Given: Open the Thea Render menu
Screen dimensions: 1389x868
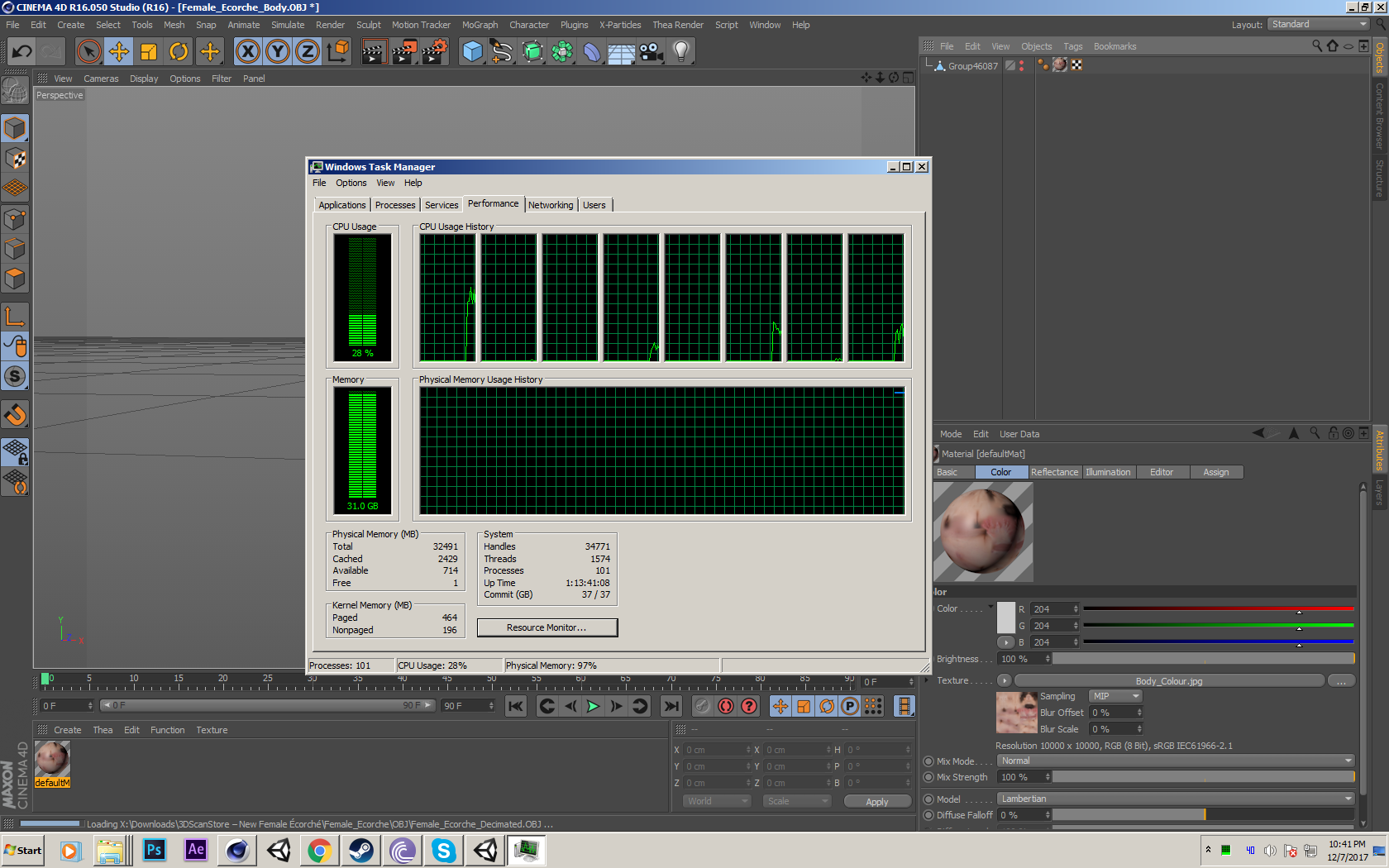Looking at the screenshot, I should coord(678,25).
